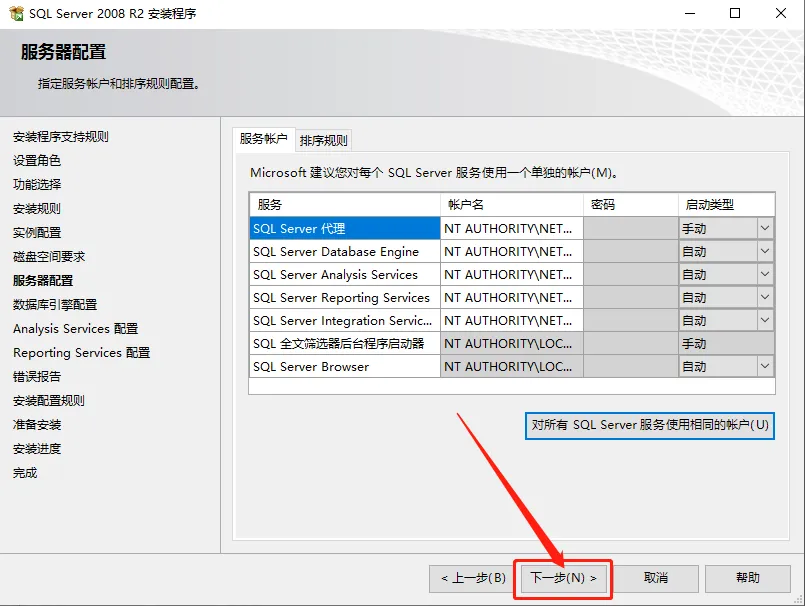Click password cell for Database Engine
This screenshot has width=805, height=606.
point(630,252)
